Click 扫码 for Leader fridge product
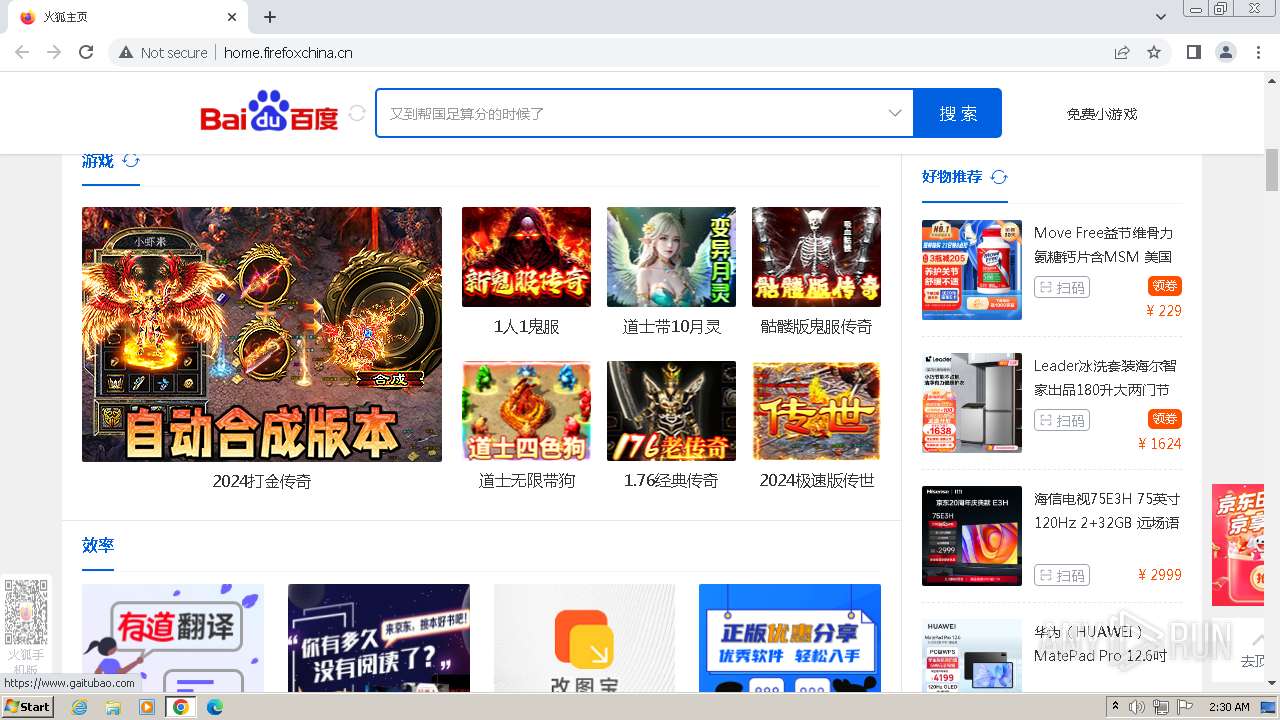 tap(1062, 421)
